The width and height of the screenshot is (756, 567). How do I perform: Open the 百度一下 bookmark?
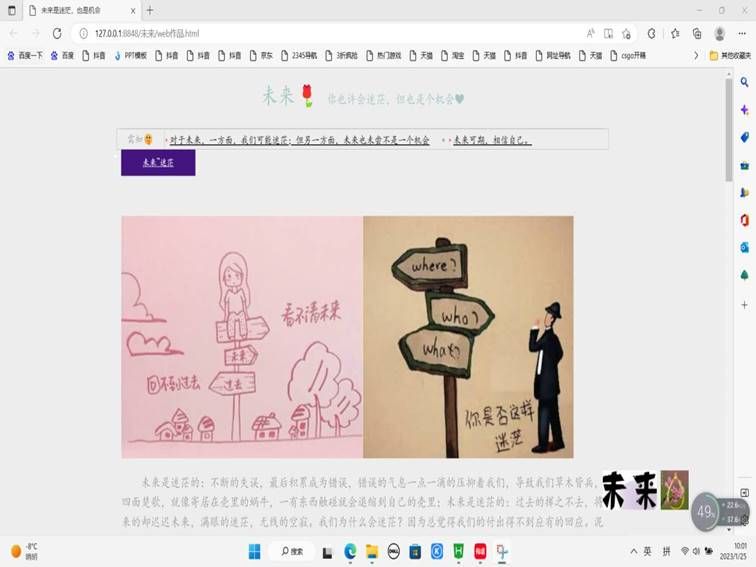coord(26,56)
